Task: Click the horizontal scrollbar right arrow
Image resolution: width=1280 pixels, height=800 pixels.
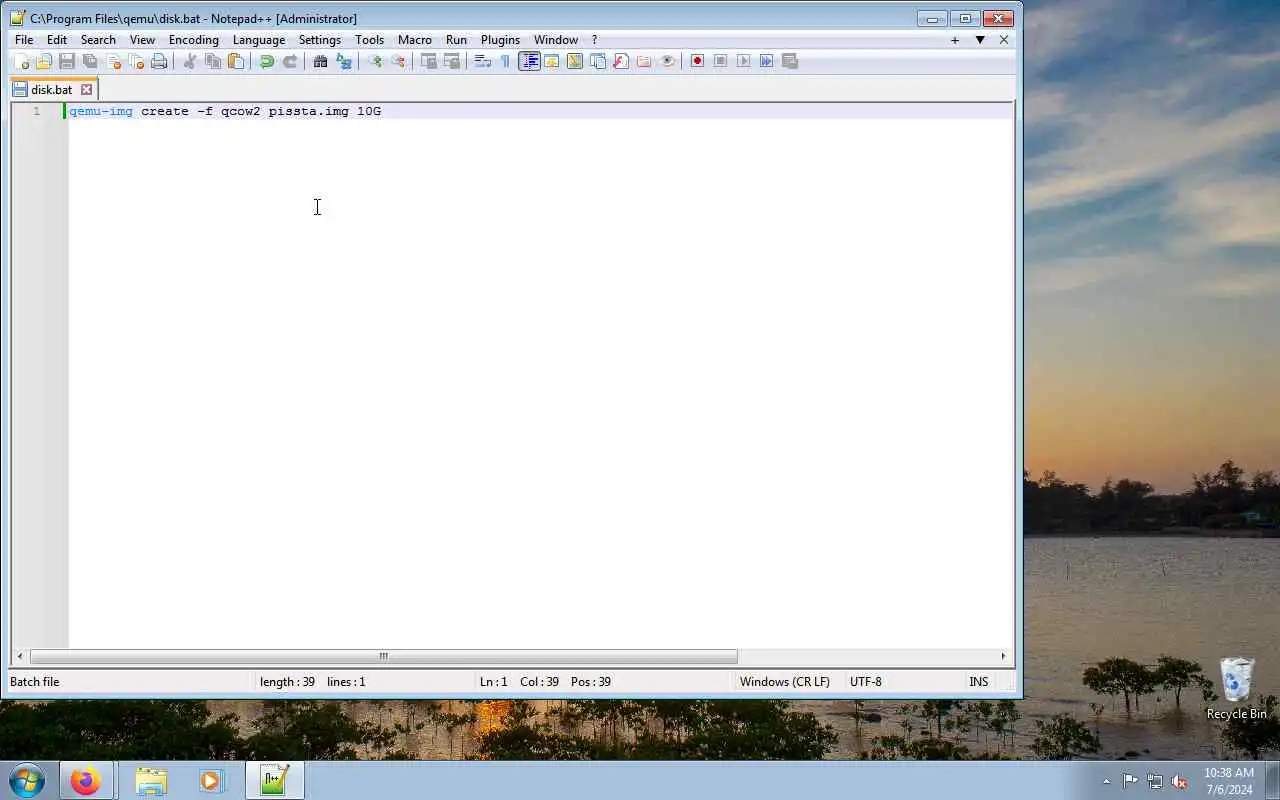Action: 1003,656
